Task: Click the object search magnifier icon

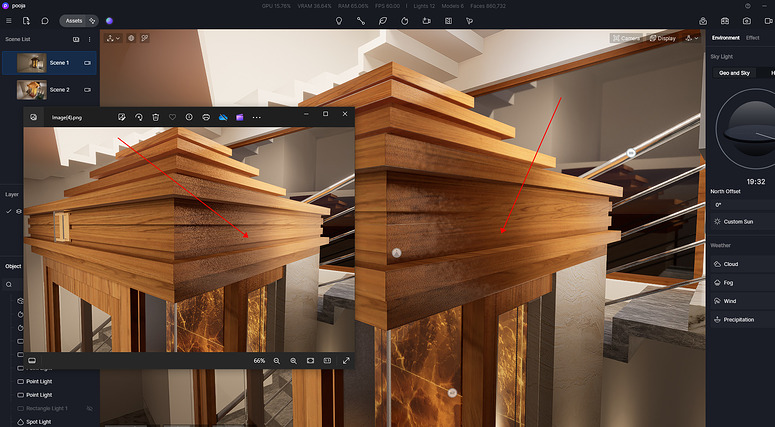Action: [8, 284]
